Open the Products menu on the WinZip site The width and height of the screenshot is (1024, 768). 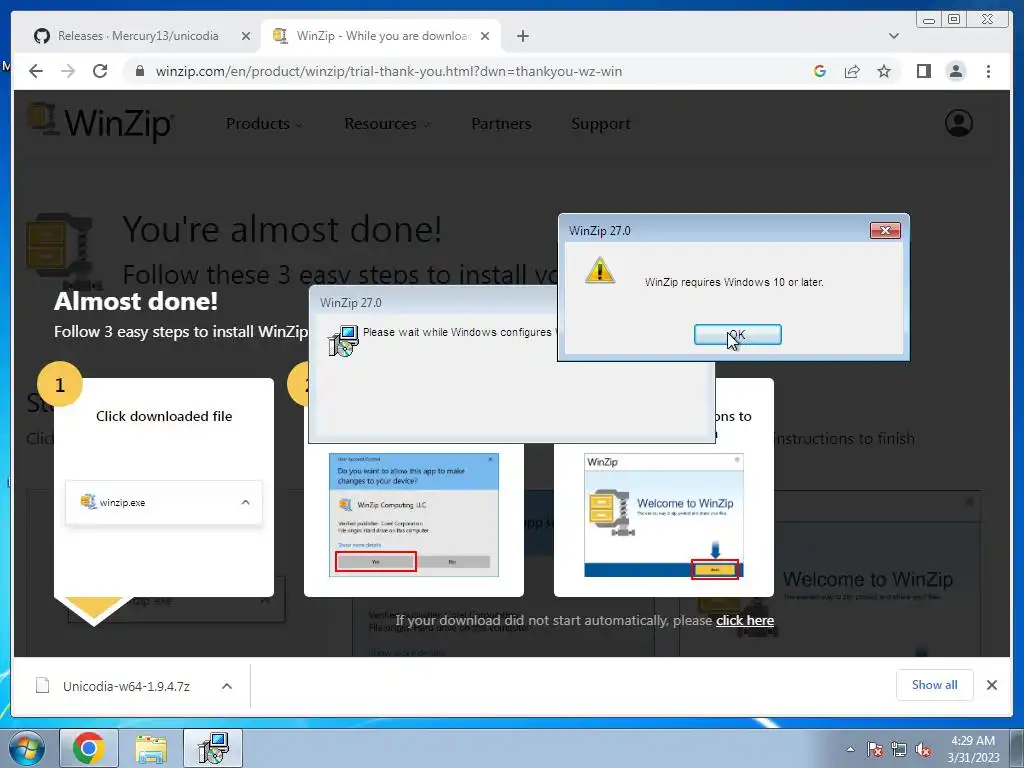(263, 123)
